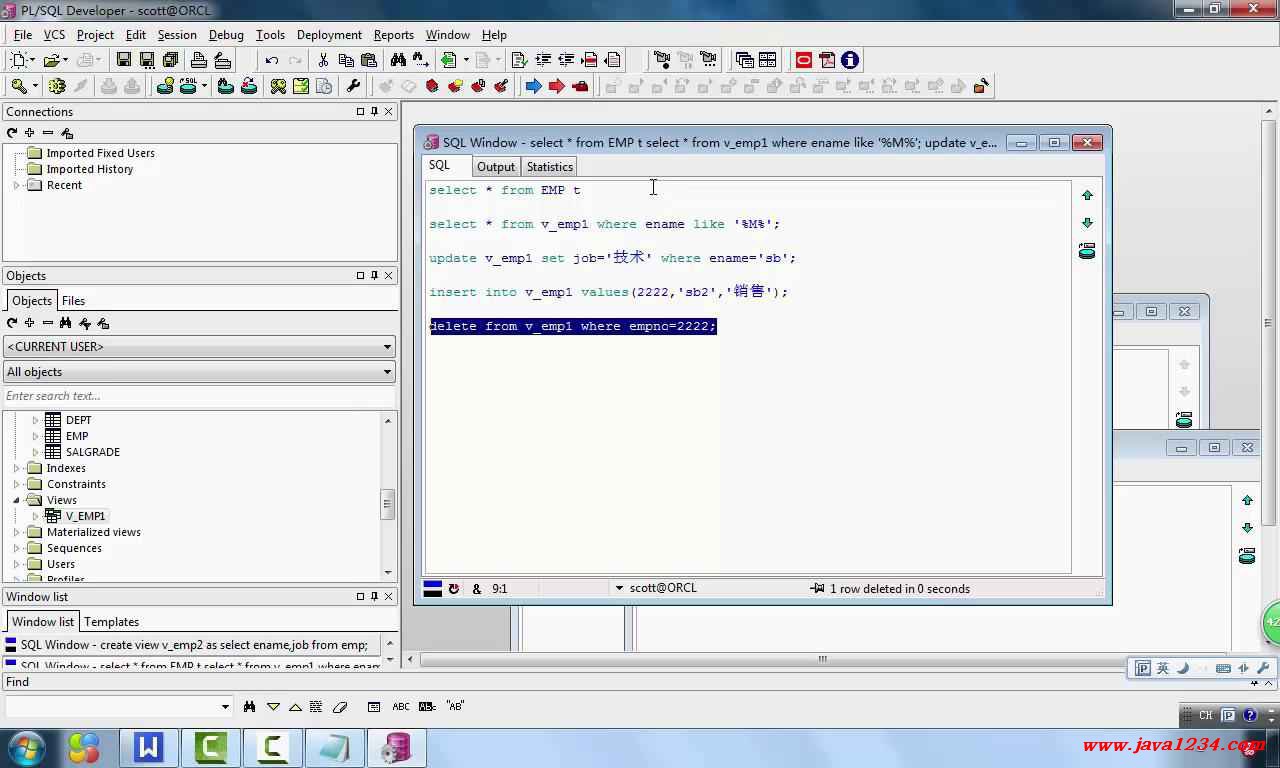Image resolution: width=1280 pixels, height=768 pixels.
Task: Click the red right arrow icon
Action: tap(557, 86)
